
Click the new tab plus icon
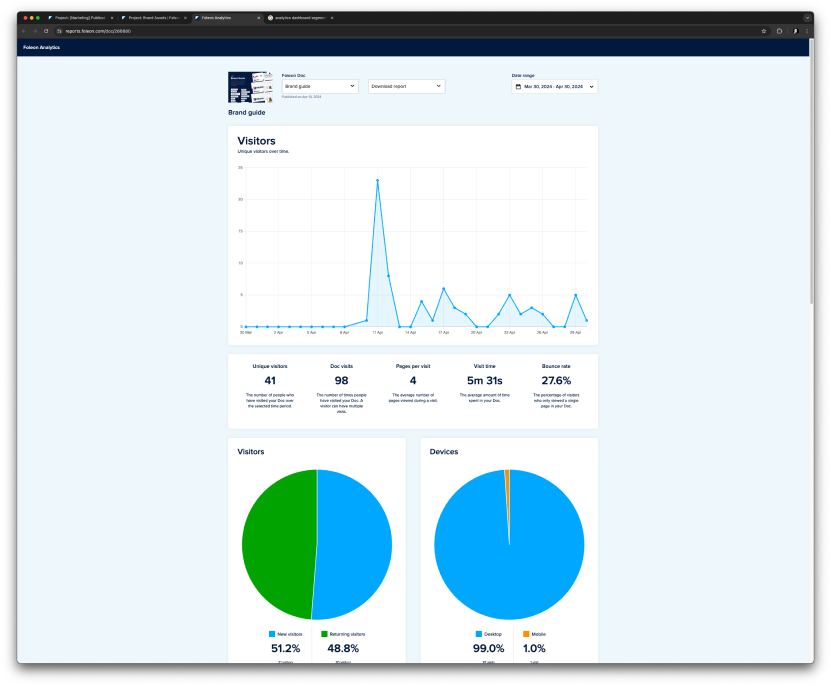click(343, 18)
